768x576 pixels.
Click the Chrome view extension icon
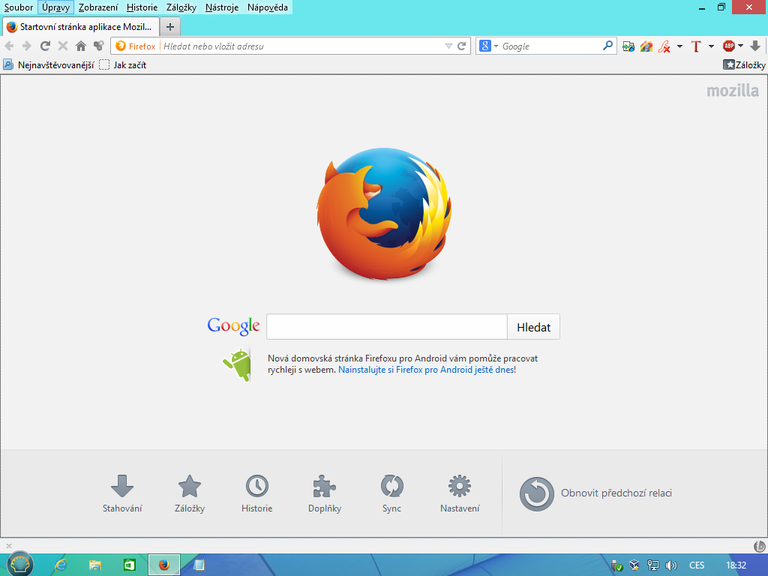click(x=646, y=47)
